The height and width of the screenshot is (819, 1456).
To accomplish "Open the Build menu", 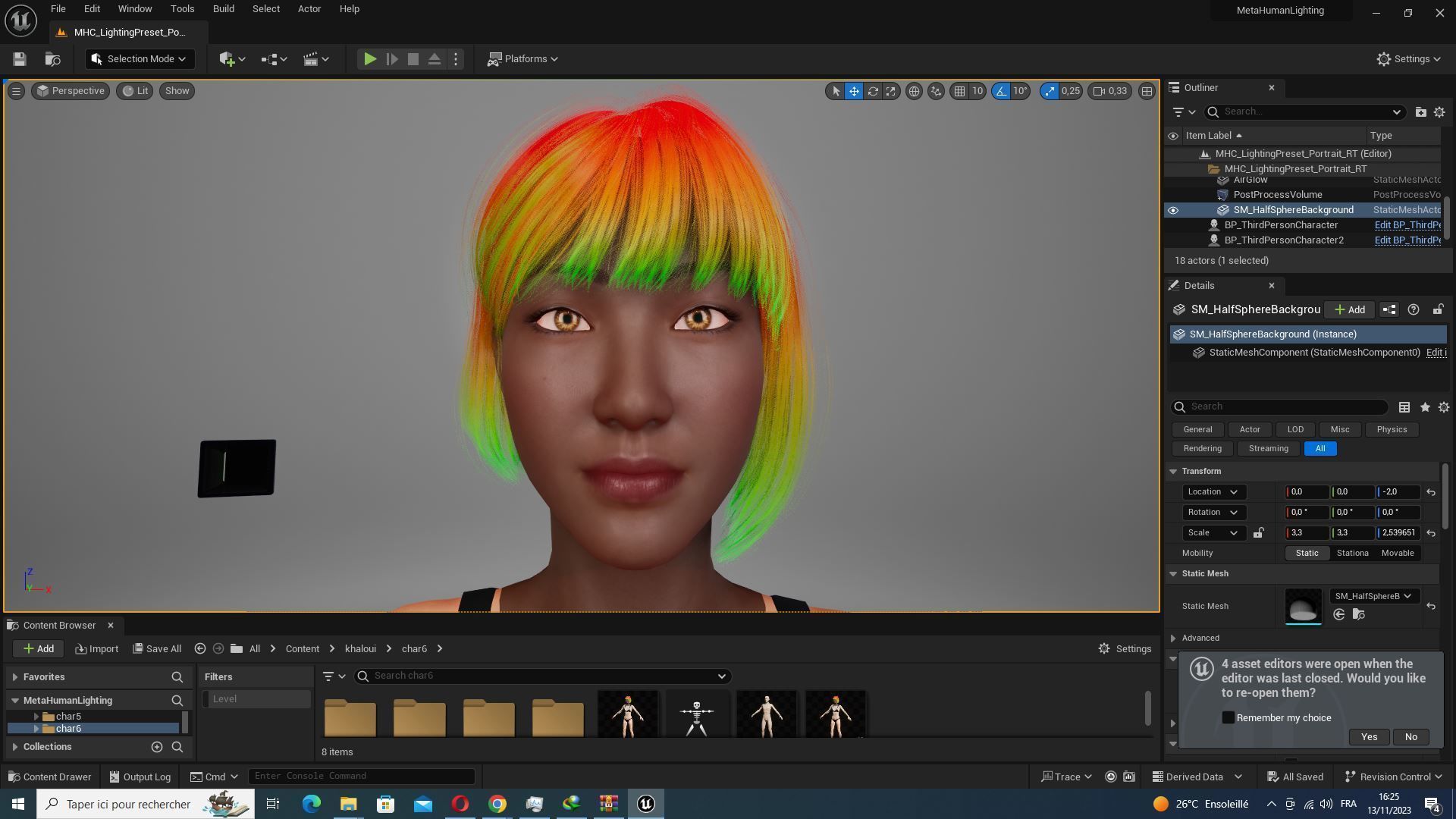I will [223, 9].
